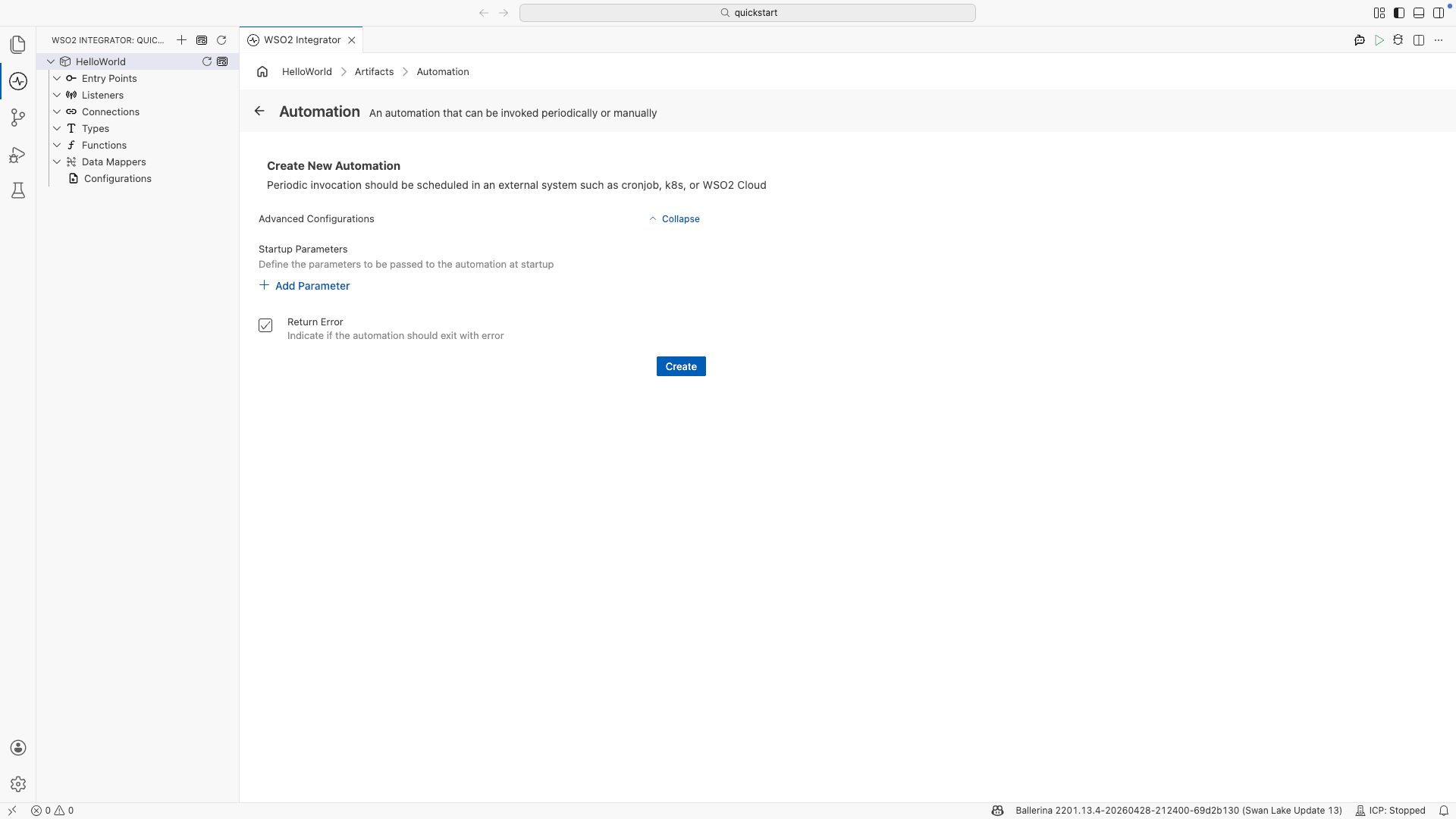Viewport: 1456px width, 819px height.
Task: Click the home icon in the breadcrumb
Action: [x=262, y=72]
